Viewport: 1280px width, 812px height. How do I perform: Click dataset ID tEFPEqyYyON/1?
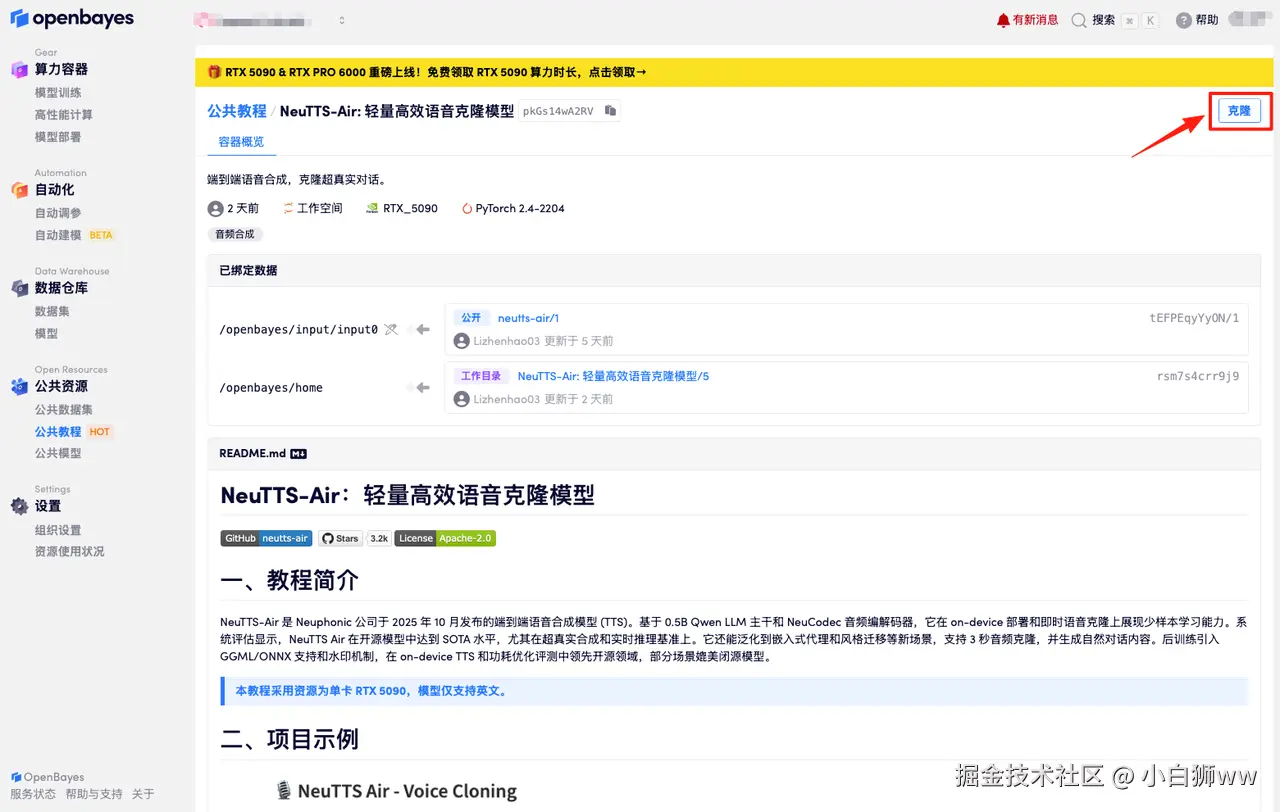(x=1194, y=318)
